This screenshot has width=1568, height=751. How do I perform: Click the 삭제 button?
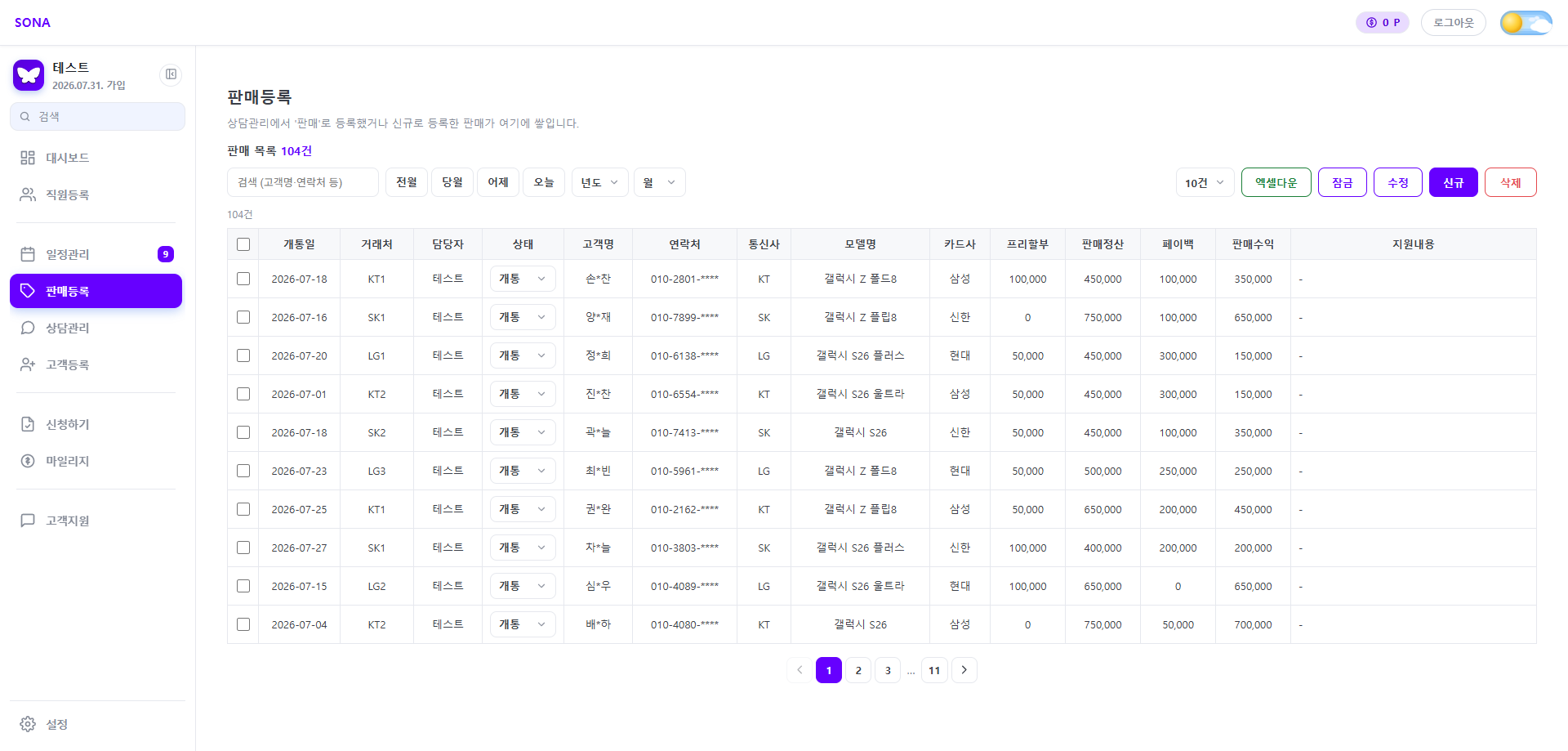click(x=1511, y=182)
